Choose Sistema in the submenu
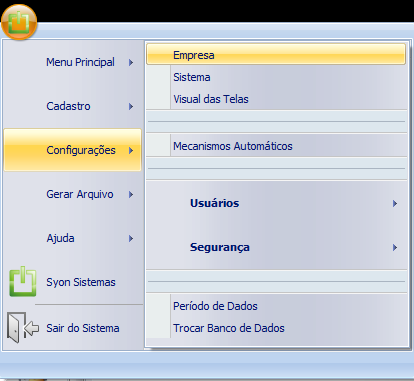The width and height of the screenshot is (414, 381). point(276,77)
